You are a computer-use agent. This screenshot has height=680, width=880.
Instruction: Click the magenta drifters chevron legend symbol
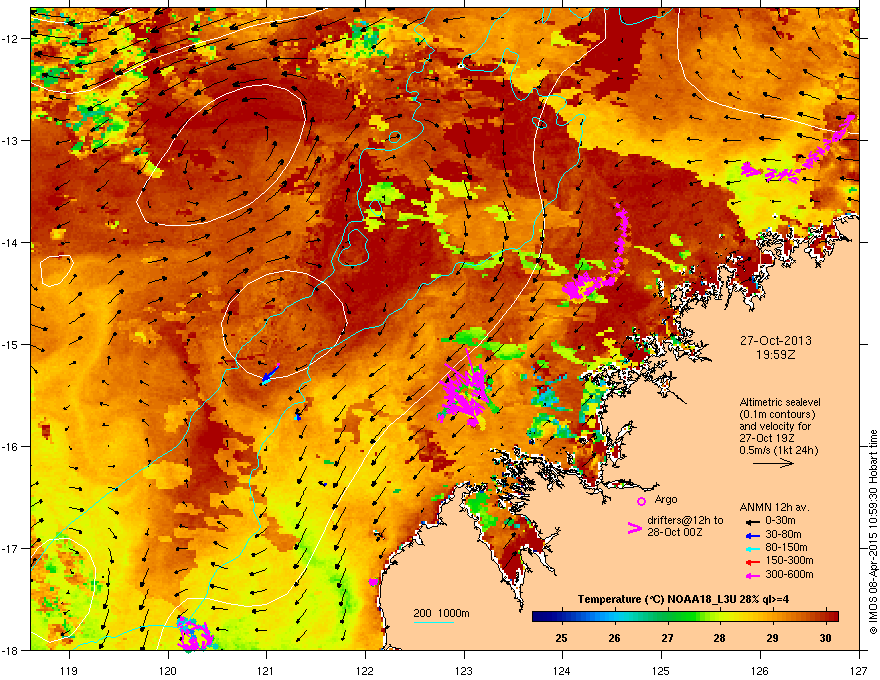tap(634, 528)
